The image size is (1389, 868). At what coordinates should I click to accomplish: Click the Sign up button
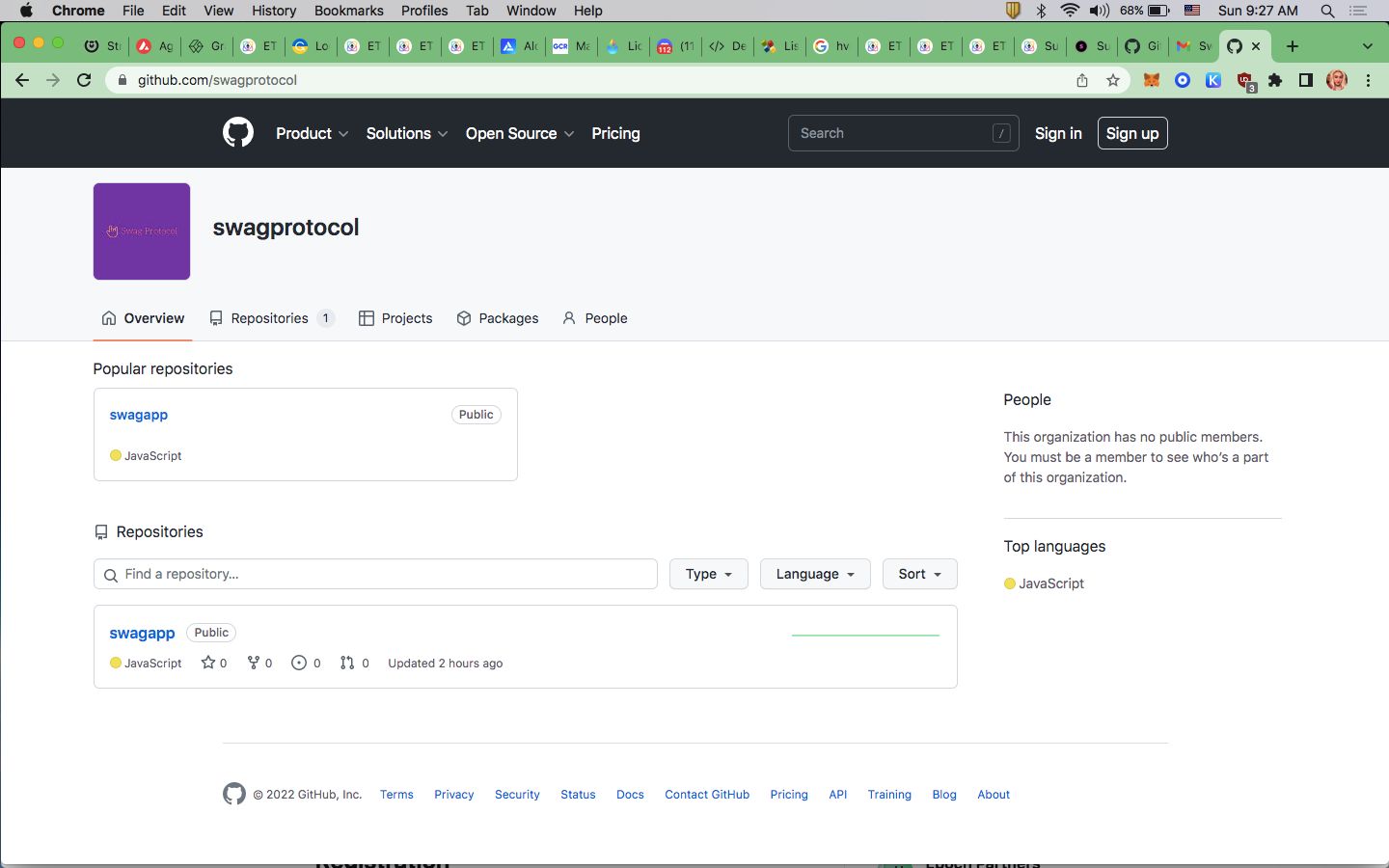click(1132, 133)
